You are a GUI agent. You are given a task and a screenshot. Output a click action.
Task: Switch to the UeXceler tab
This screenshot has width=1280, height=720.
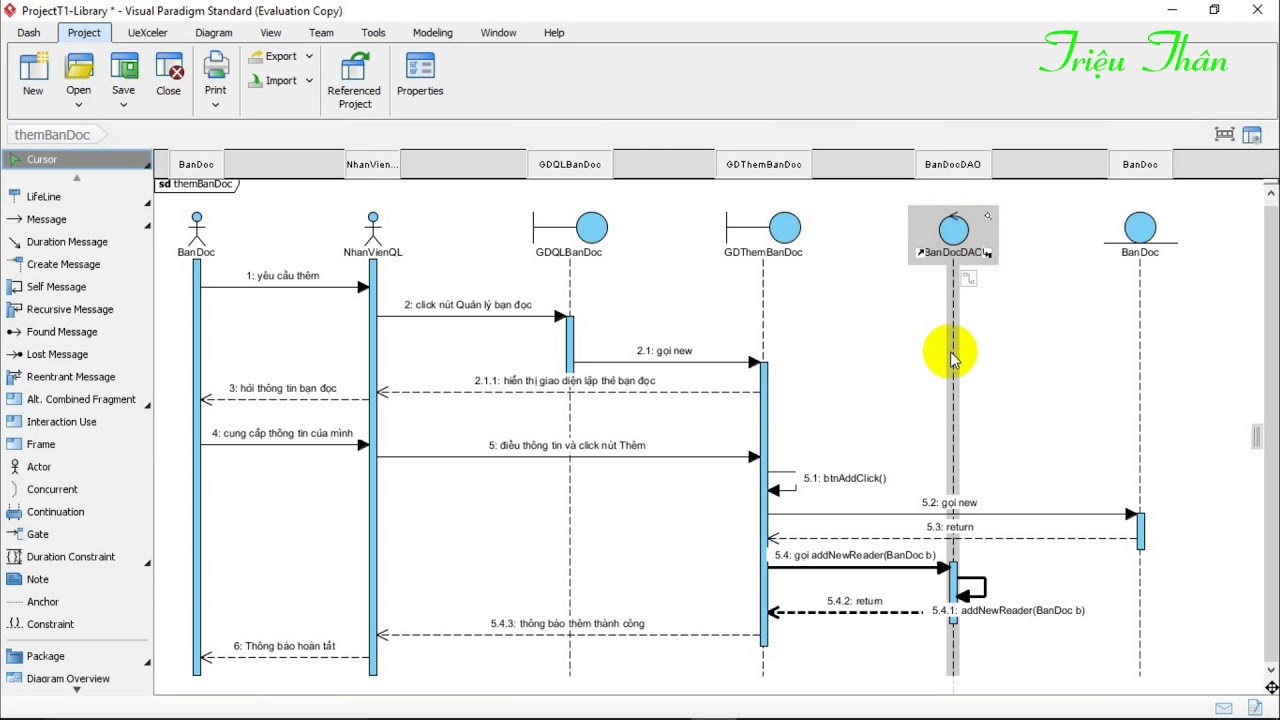pos(148,33)
